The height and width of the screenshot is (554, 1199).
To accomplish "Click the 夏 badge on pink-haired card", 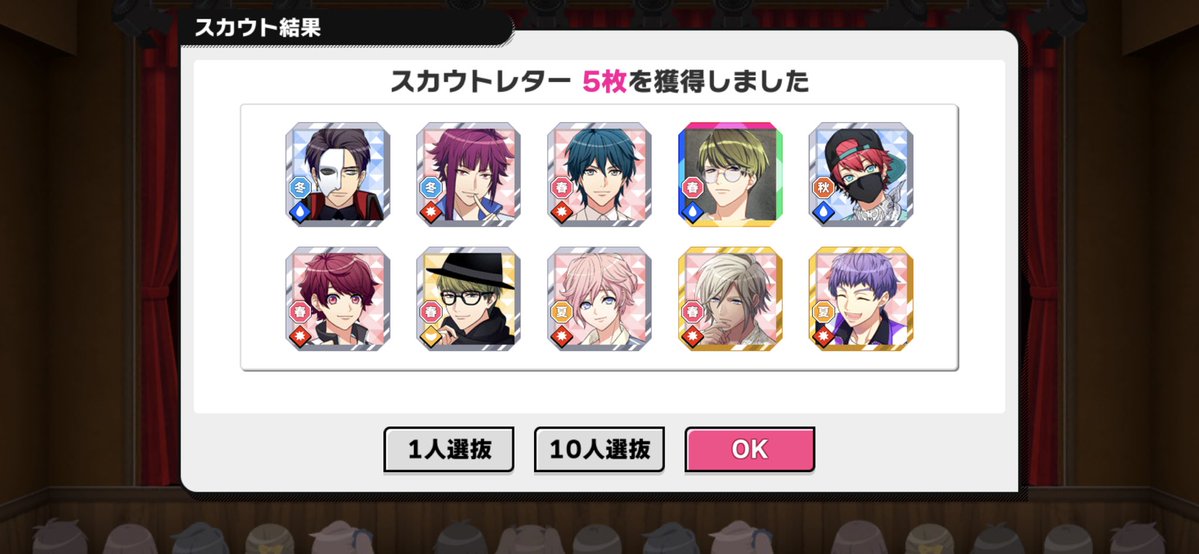I will [x=561, y=311].
